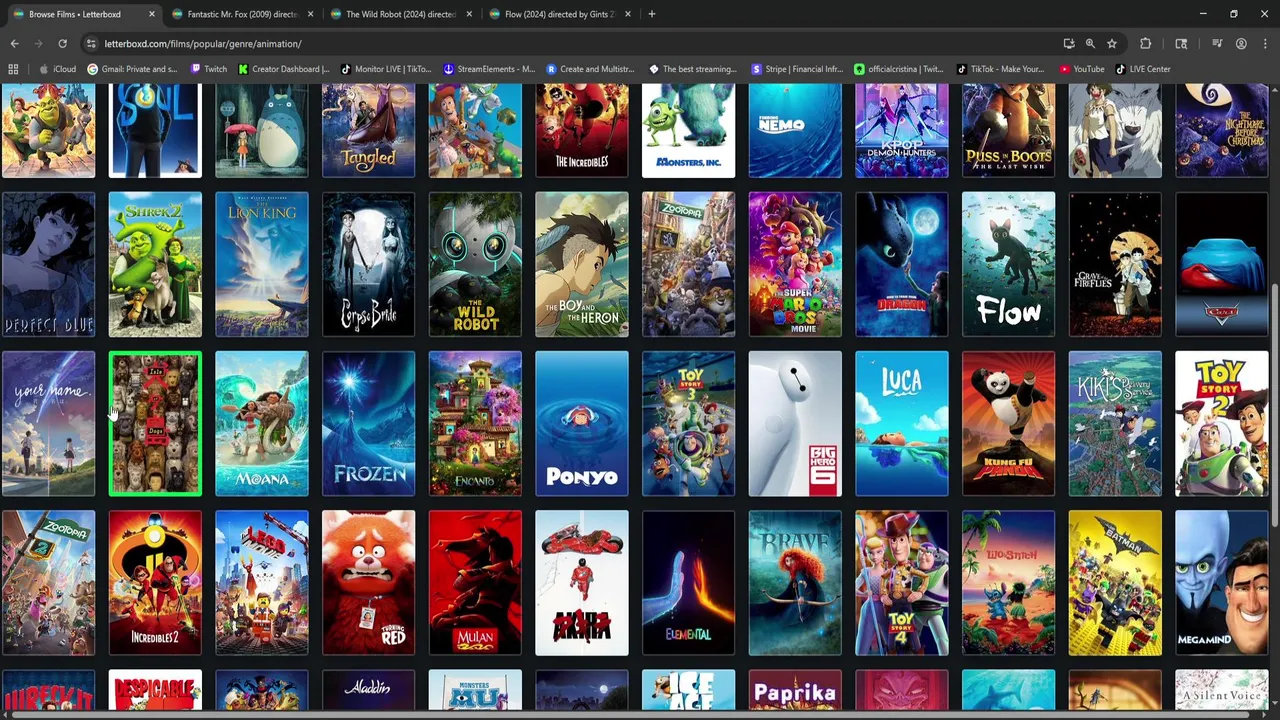1280x720 pixels.
Task: Open the Elemental poster
Action: tap(688, 583)
